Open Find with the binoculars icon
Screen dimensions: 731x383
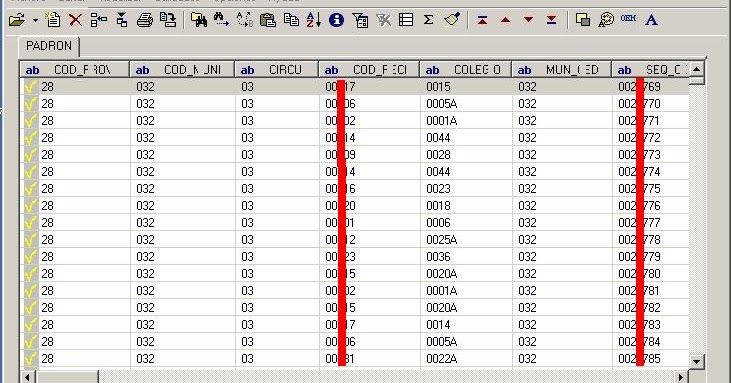click(x=199, y=20)
